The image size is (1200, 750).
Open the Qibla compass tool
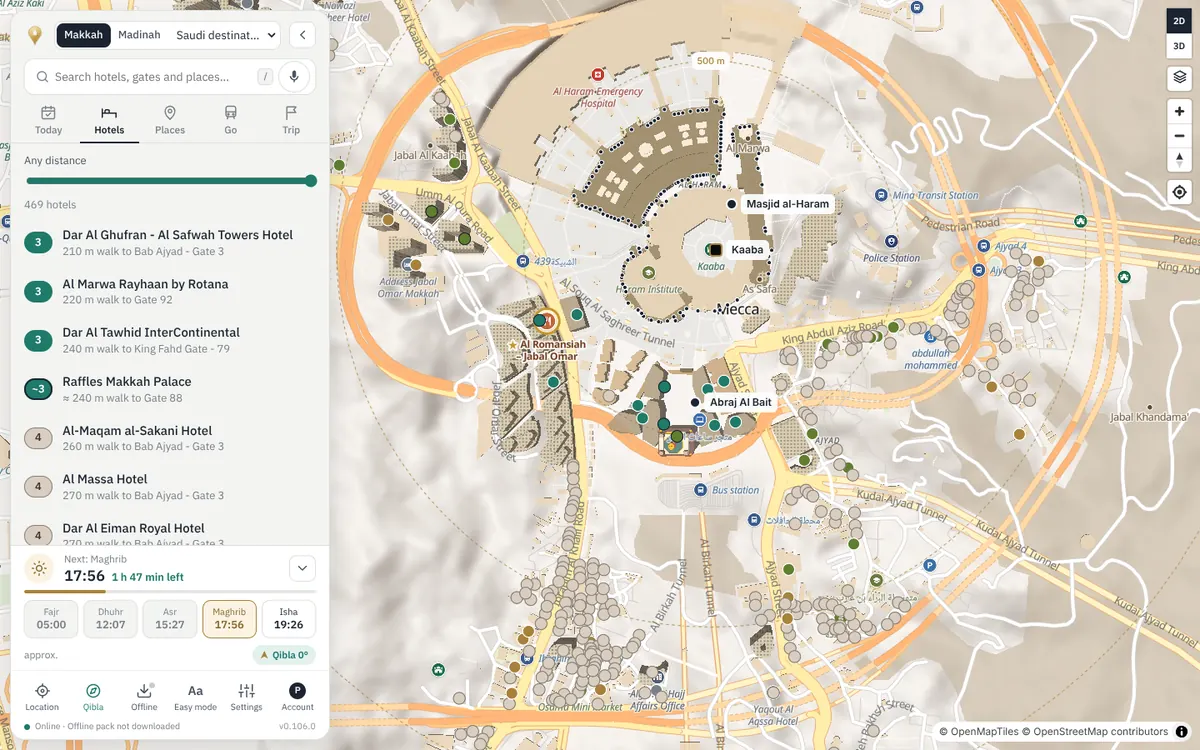[93, 697]
